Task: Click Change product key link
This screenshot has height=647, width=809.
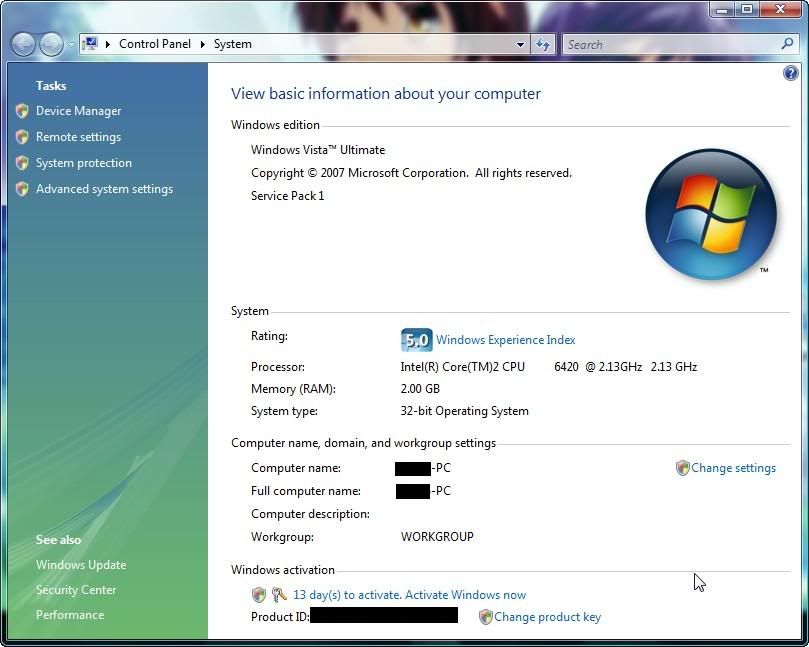Action: [x=547, y=617]
